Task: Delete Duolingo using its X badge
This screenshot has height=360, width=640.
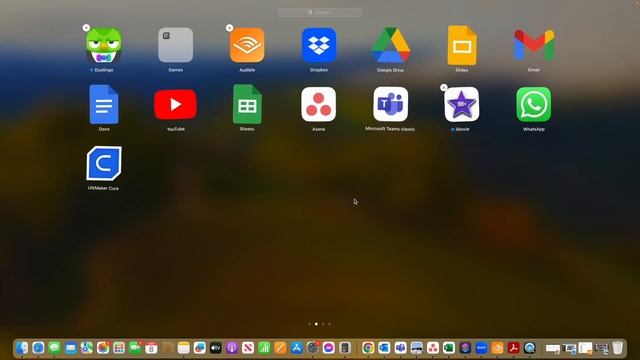Action: 86,28
